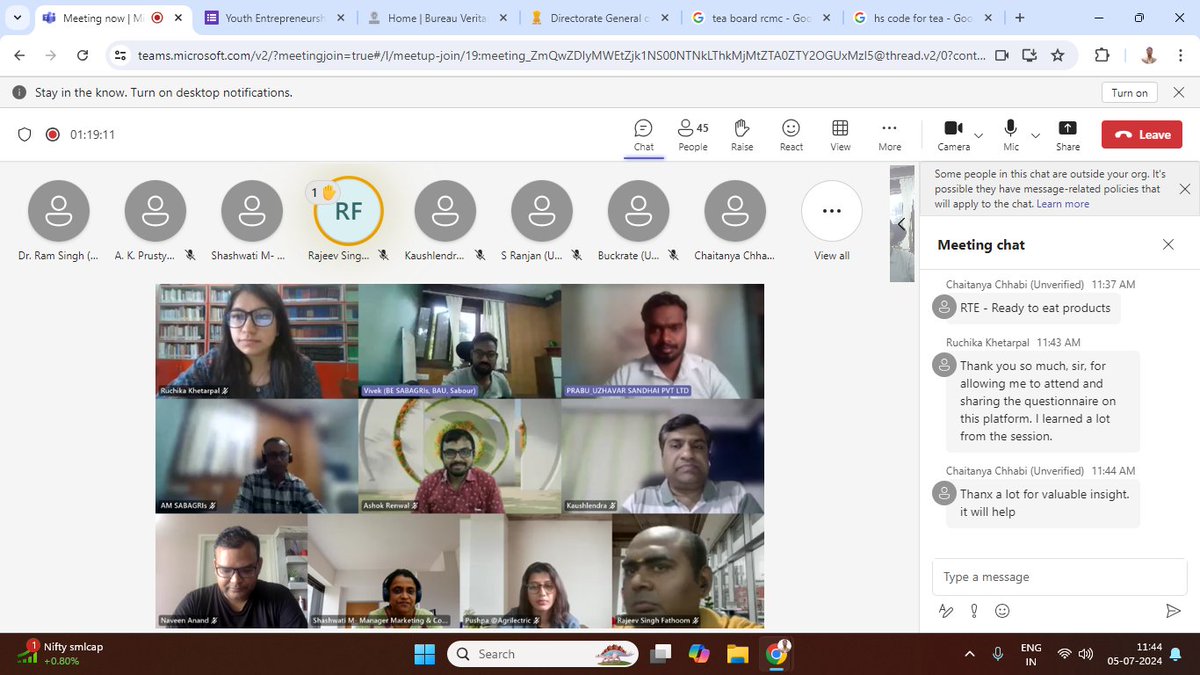Leave the meeting
Viewport: 1200px width, 675px height.
point(1141,135)
